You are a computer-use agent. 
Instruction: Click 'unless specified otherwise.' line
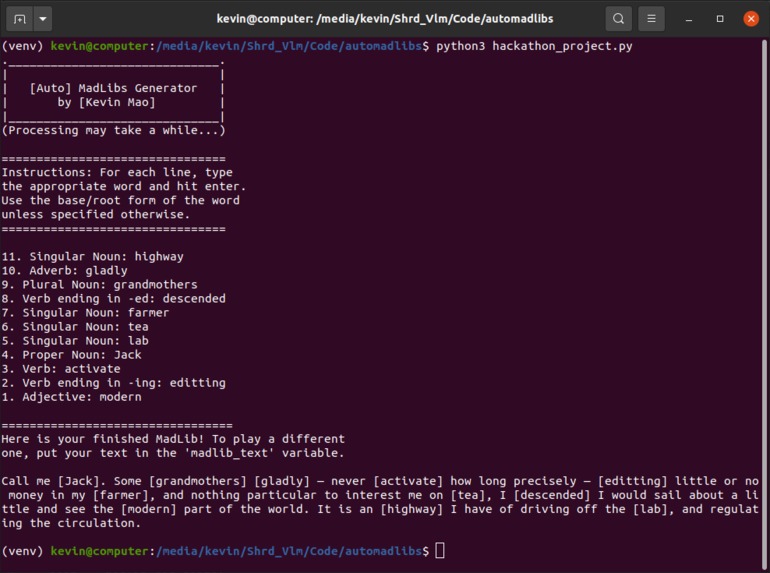[x=96, y=215]
